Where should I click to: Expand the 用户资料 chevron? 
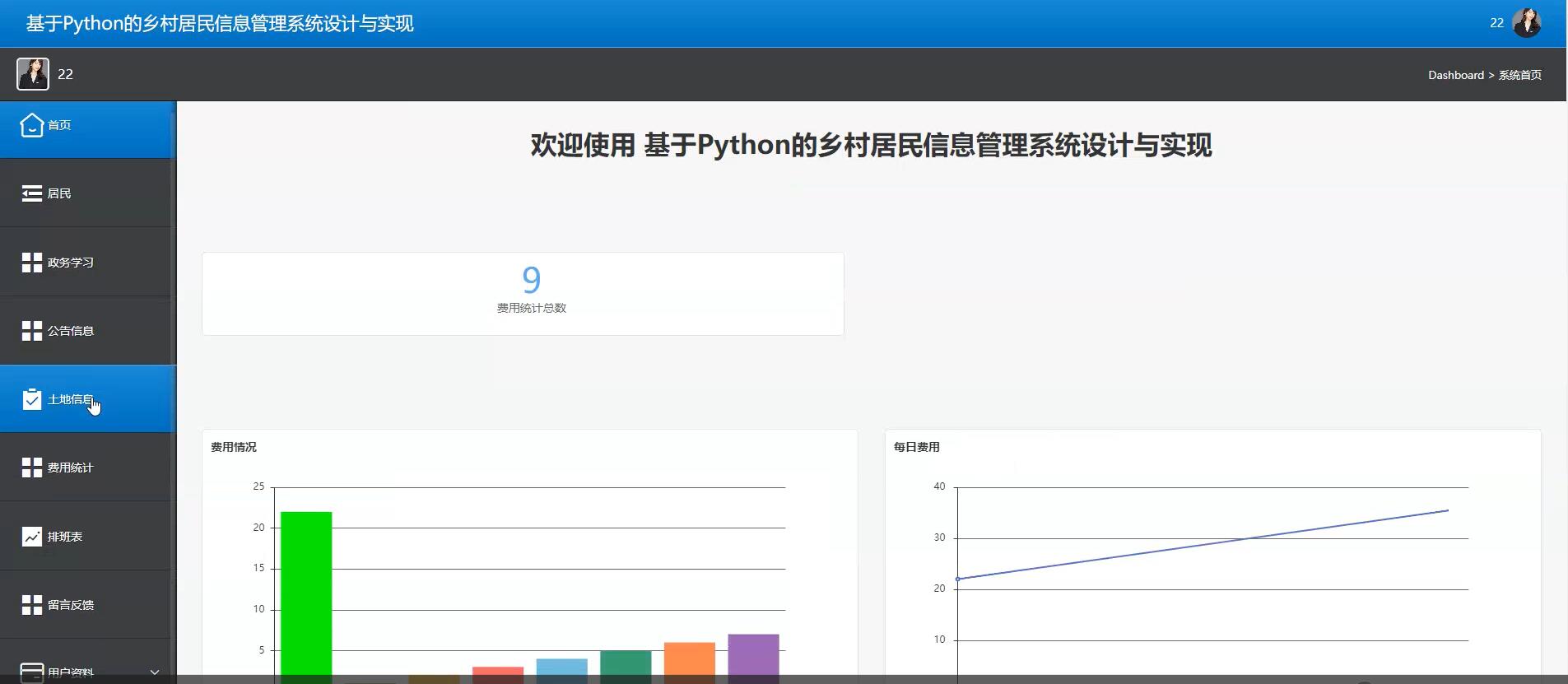154,672
